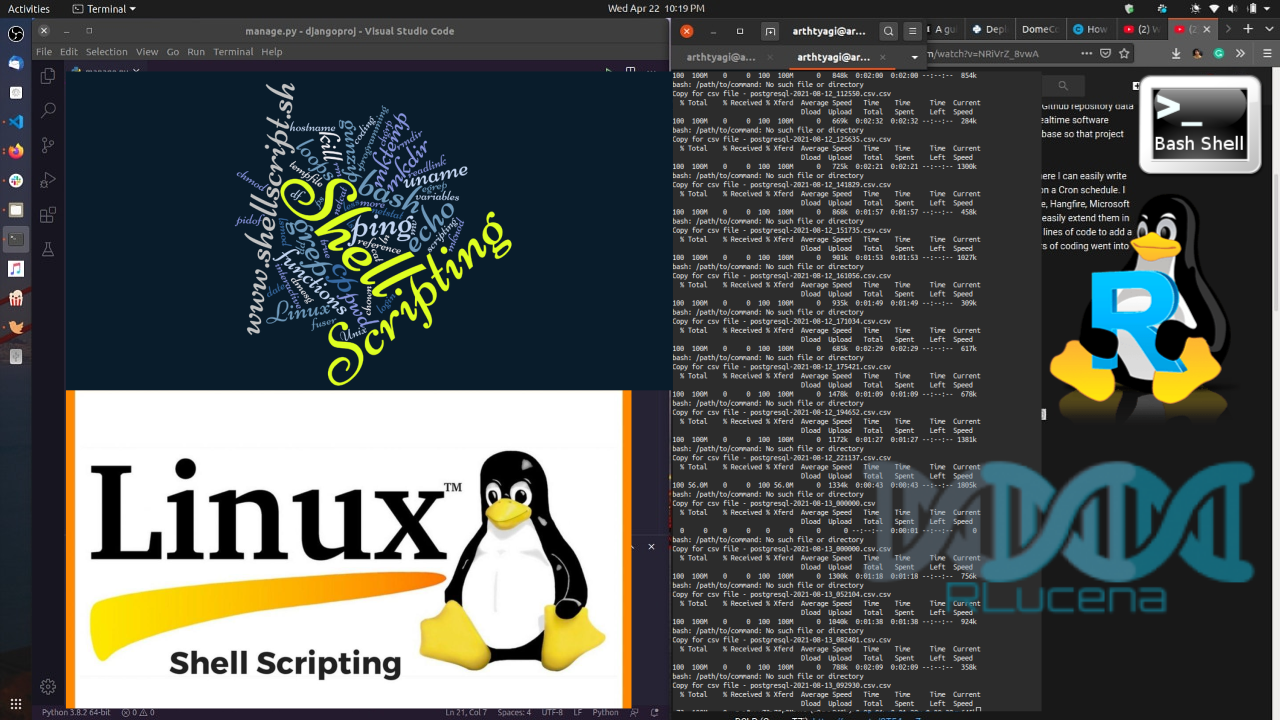Show Applications grid in dock

coord(16,704)
